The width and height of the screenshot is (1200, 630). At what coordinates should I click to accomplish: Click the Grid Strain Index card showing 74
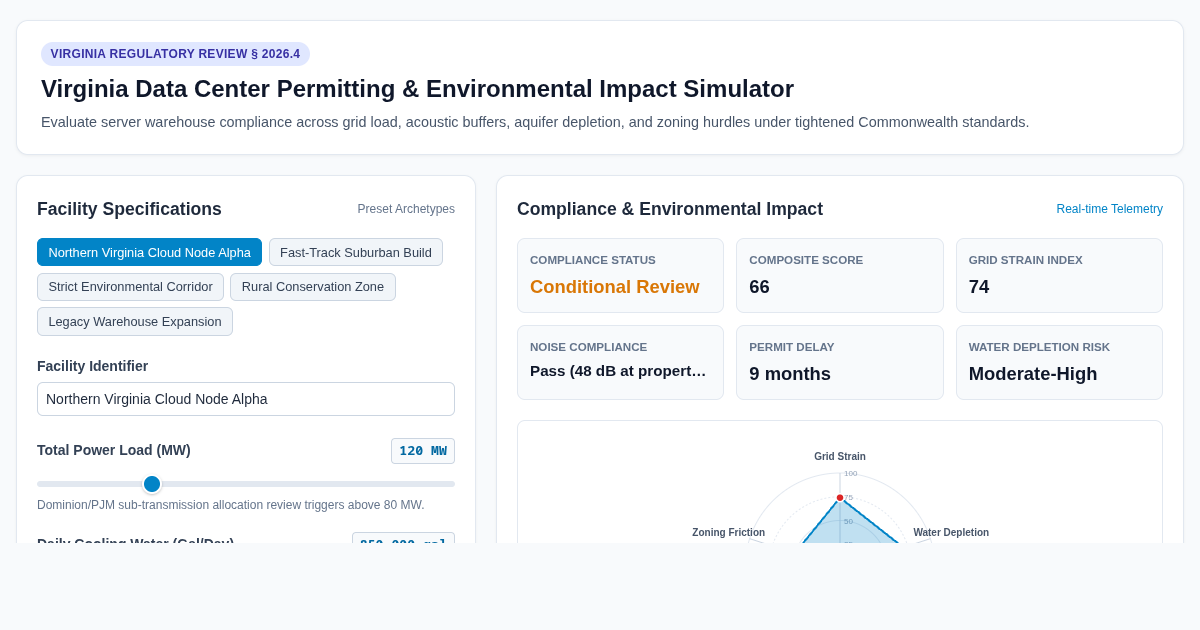(x=1059, y=276)
